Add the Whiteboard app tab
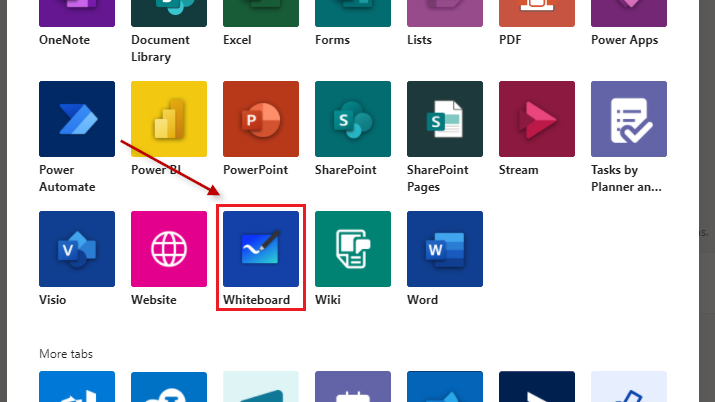The width and height of the screenshot is (715, 402). (261, 249)
